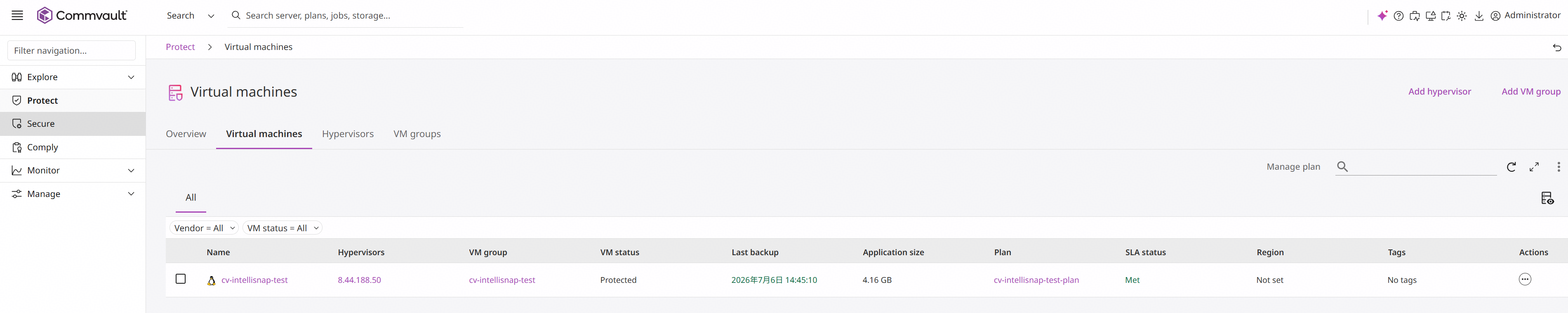Viewport: 1568px width, 313px height.
Task: Tick the checkbox for cv-intellisnap-test VM
Action: 181,279
